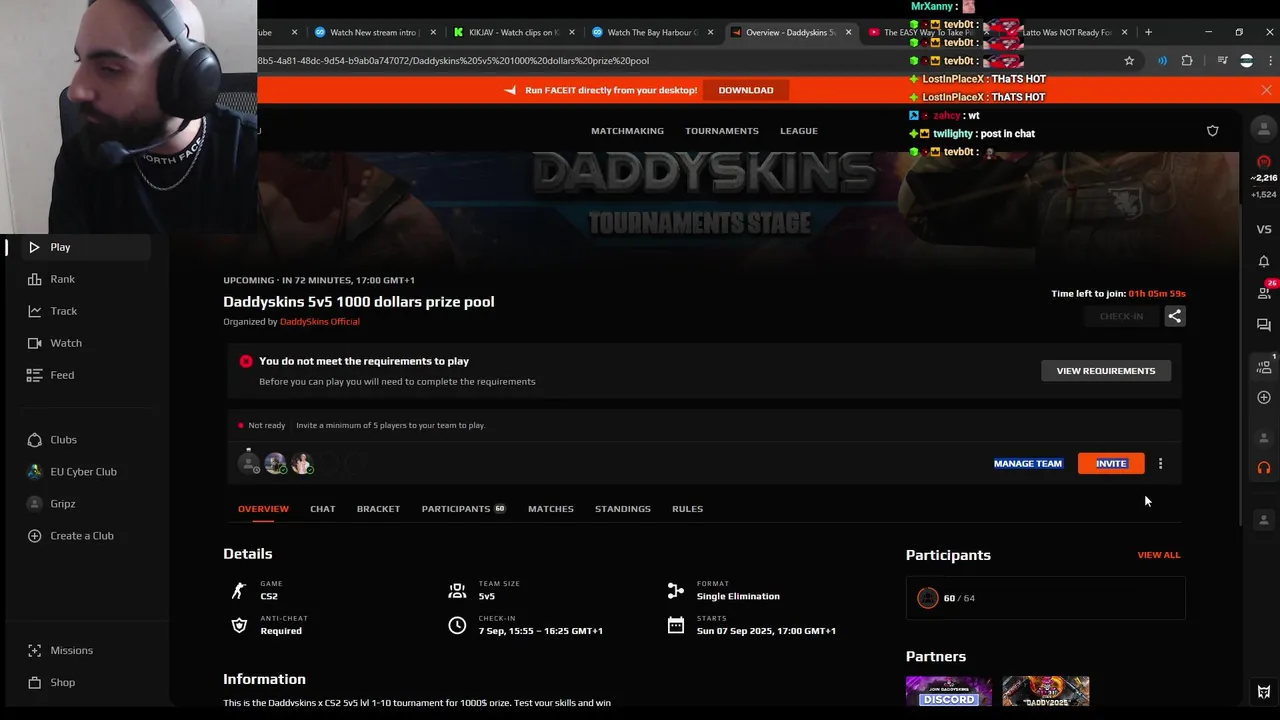The image size is (1280, 720).
Task: Click the FACEIT logo at bottom right
Action: point(1264,692)
